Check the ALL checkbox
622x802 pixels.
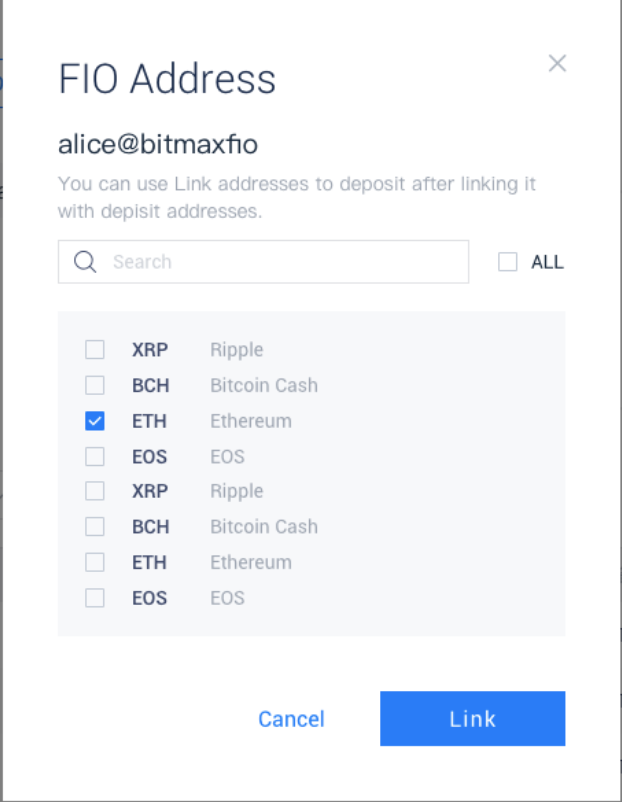(508, 262)
